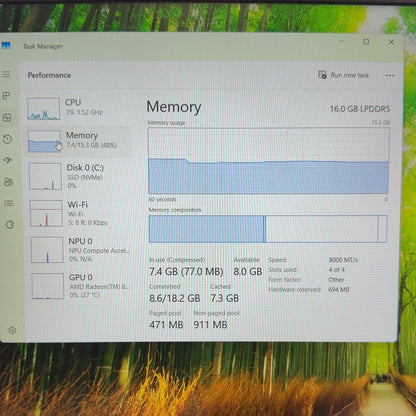Go to Processes page icon
This screenshot has height=416, width=416.
click(6, 96)
